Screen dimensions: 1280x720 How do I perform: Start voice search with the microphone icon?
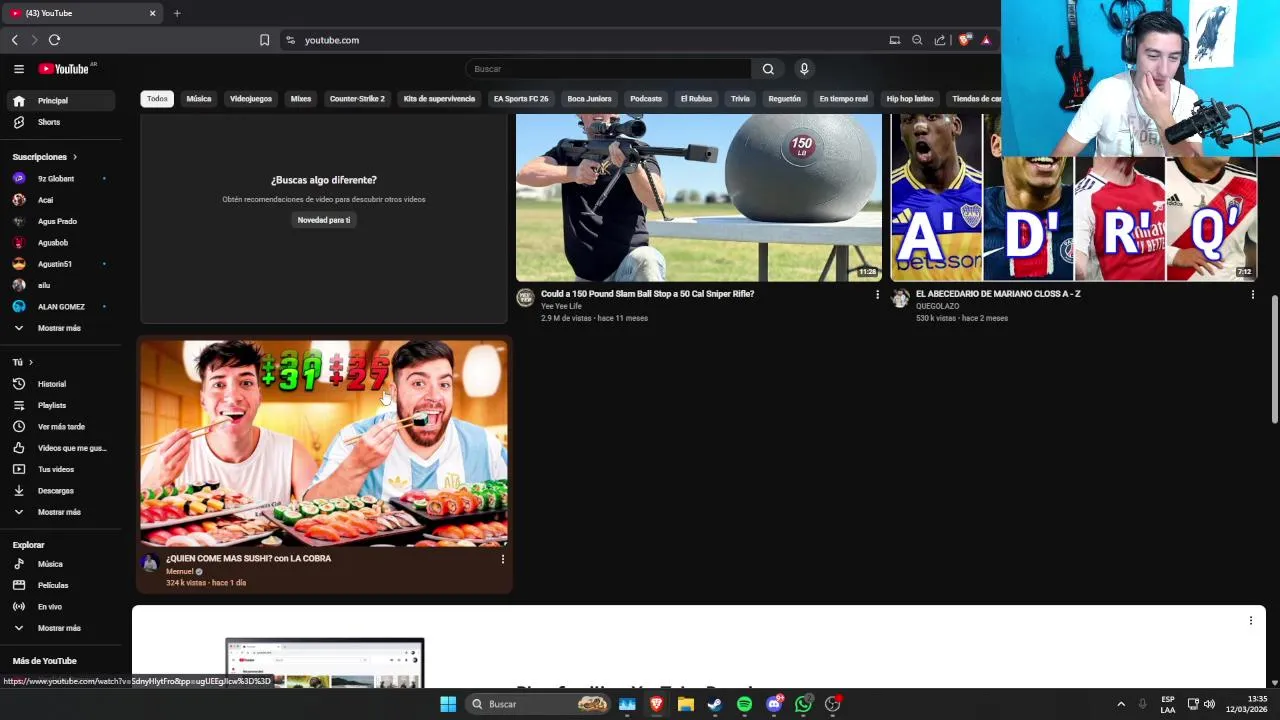804,69
